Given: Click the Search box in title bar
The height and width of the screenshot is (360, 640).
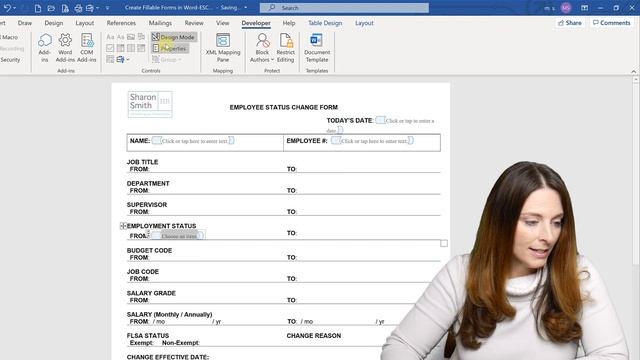Looking at the screenshot, I should click(344, 8).
